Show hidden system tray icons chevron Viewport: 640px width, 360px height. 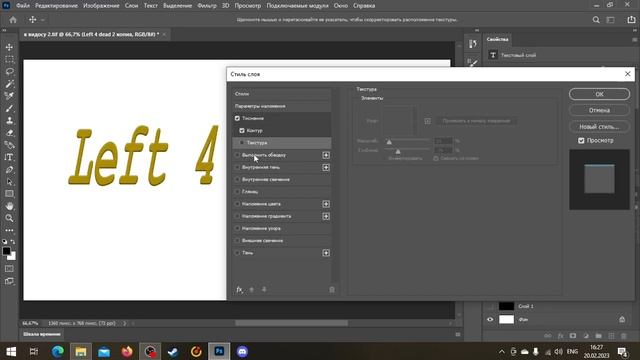coord(502,351)
